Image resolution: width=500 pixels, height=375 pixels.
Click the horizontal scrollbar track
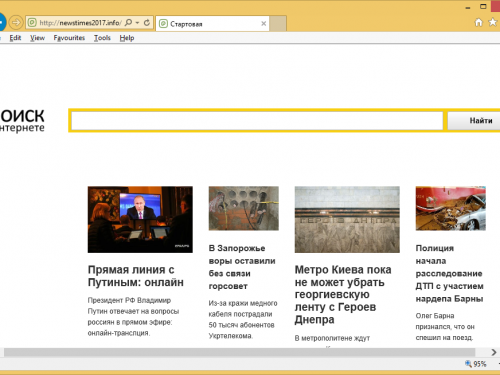point(239,352)
